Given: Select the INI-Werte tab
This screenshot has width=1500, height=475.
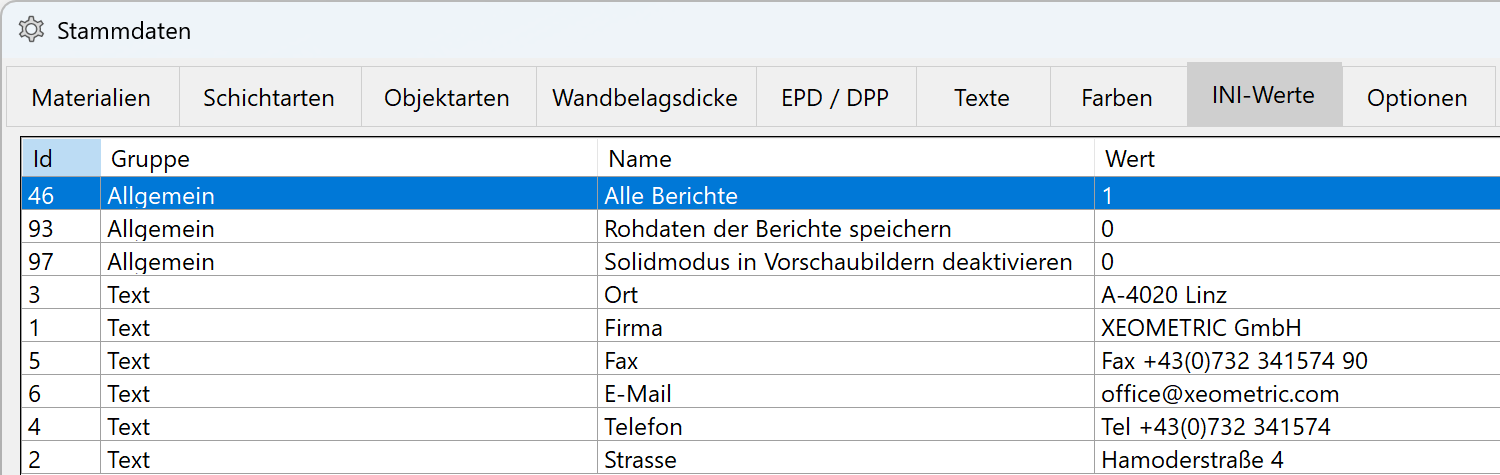Looking at the screenshot, I should (1264, 95).
